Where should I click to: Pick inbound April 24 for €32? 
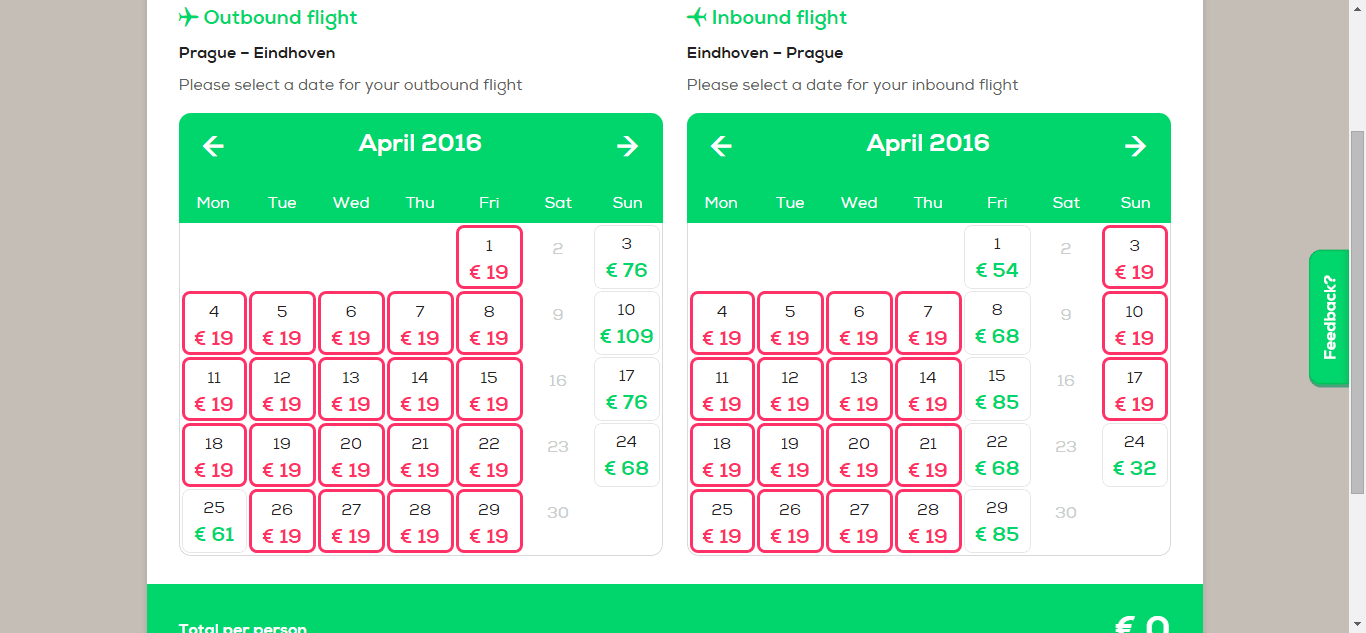pyautogui.click(x=1135, y=456)
